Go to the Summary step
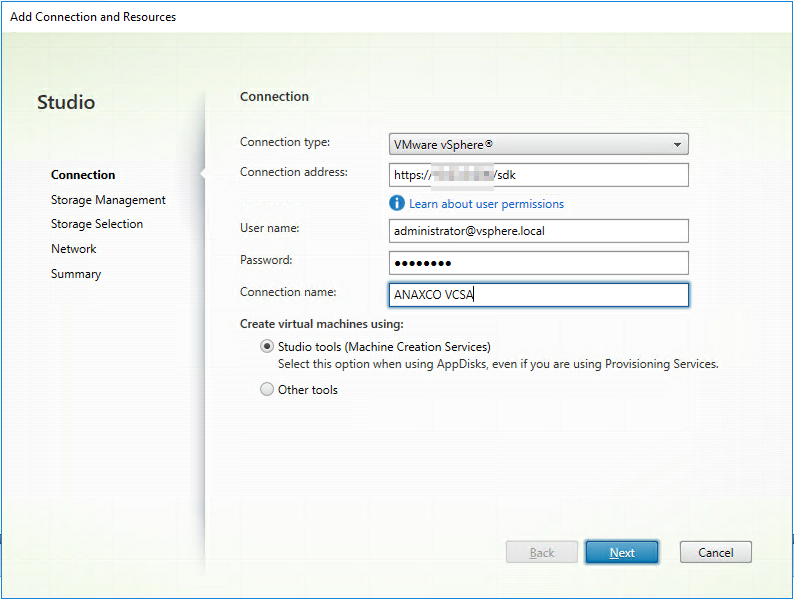 coord(76,274)
